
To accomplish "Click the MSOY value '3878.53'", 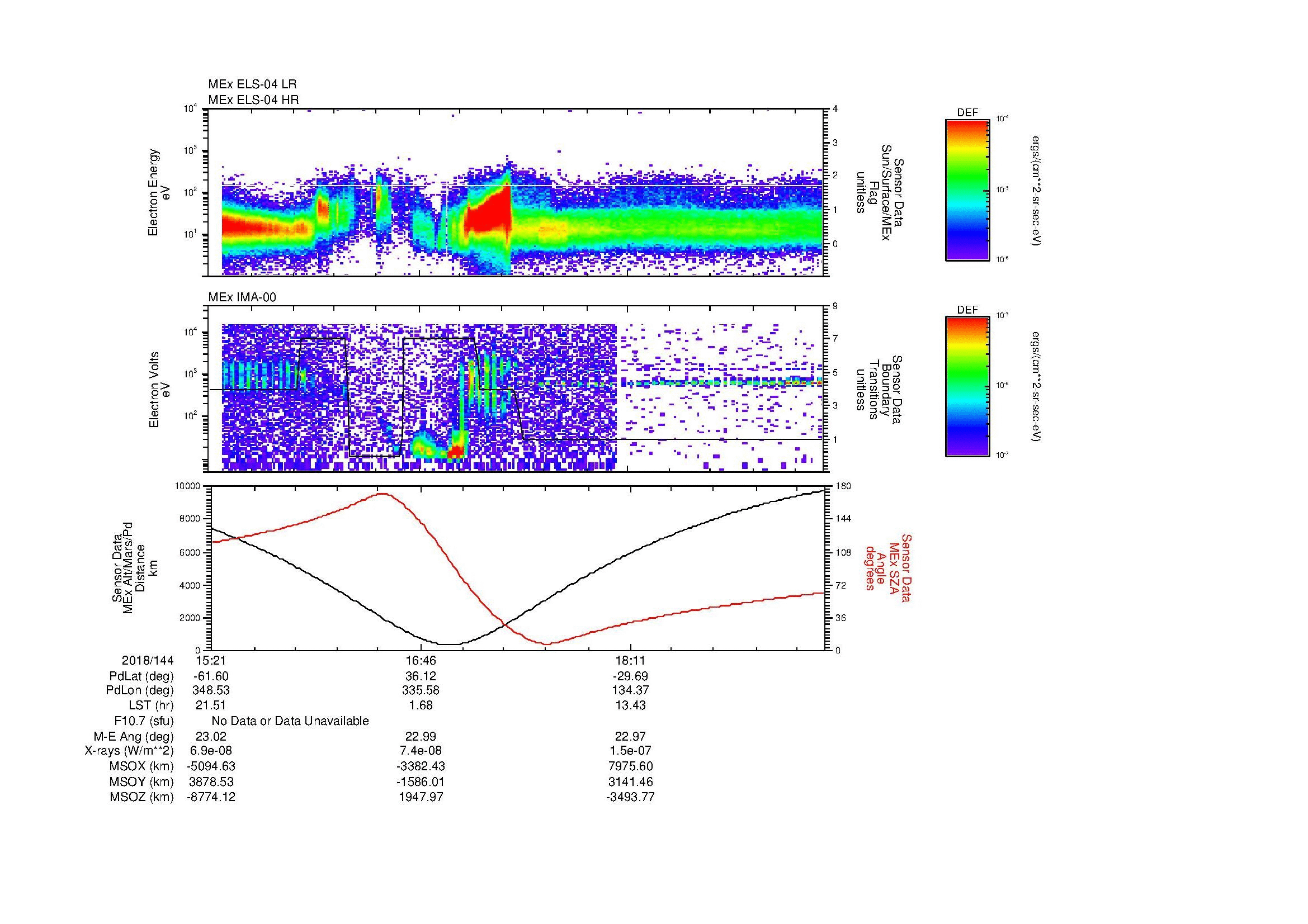I will [x=211, y=781].
